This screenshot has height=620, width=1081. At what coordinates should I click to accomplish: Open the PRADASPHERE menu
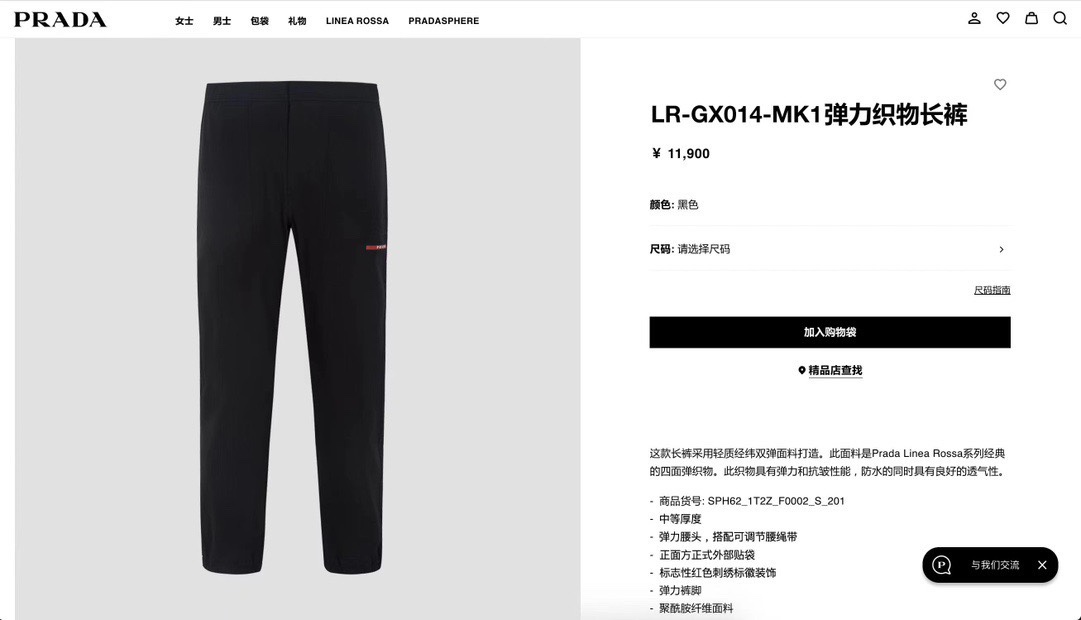[x=443, y=21]
